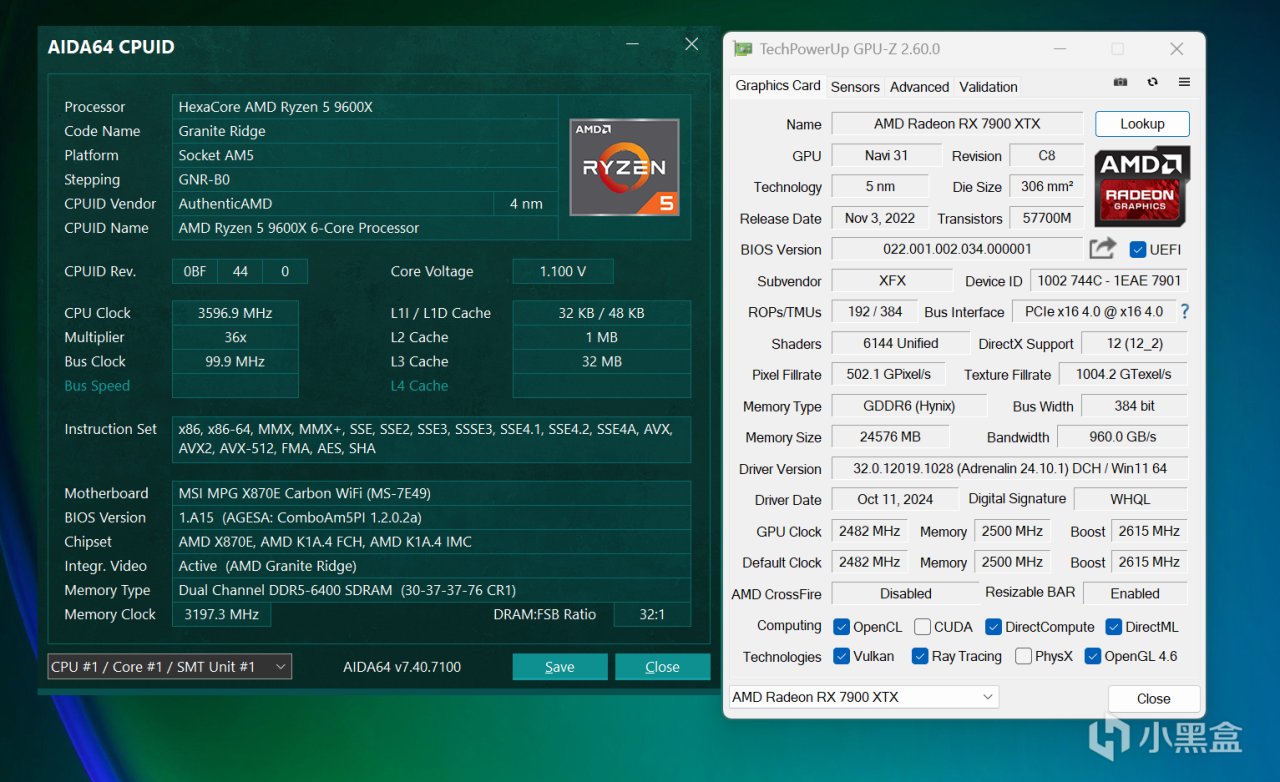The width and height of the screenshot is (1280, 782).
Task: Click the Ryzen 5 badge in AIDA64
Action: pos(625,167)
